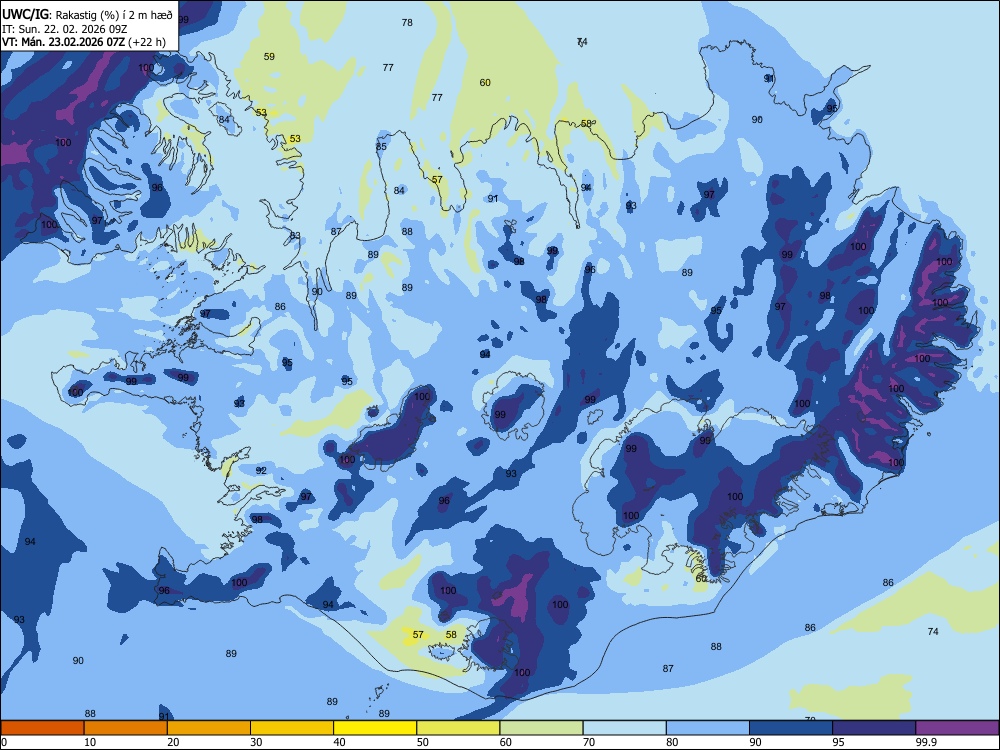Pick the light green 60–70 legend swatch

[x=541, y=728]
